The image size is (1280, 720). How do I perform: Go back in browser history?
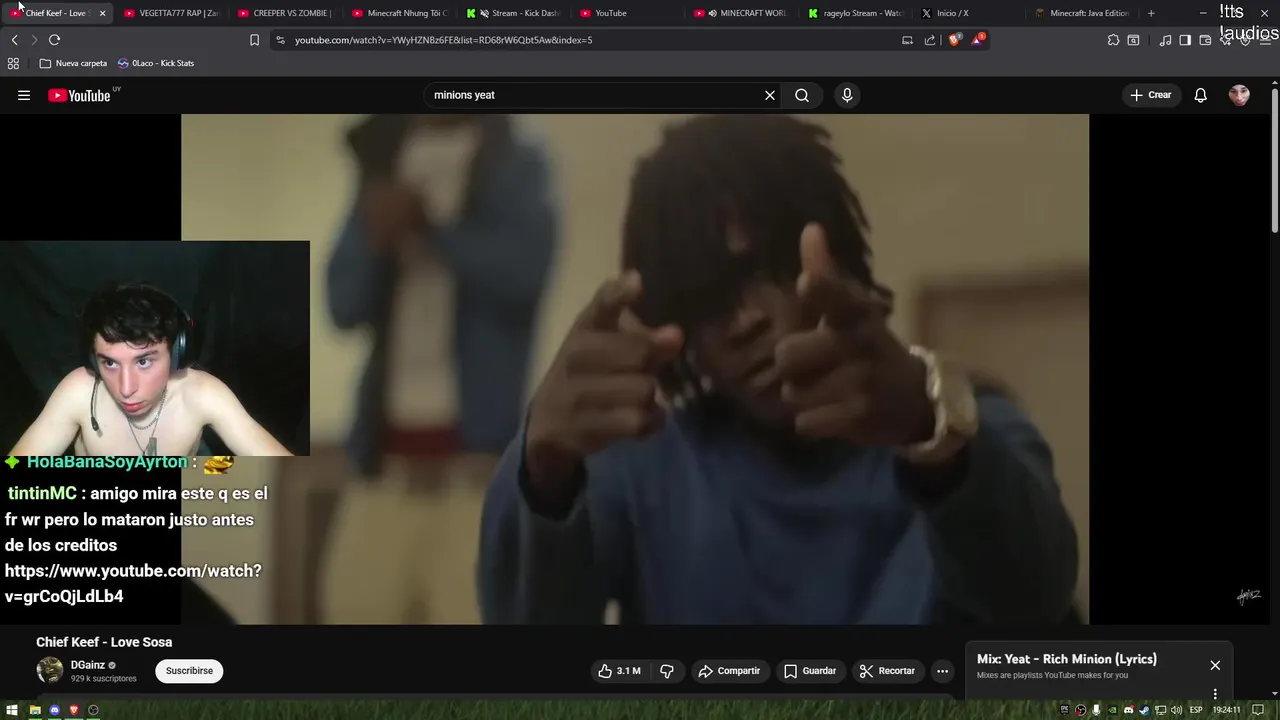pos(14,40)
